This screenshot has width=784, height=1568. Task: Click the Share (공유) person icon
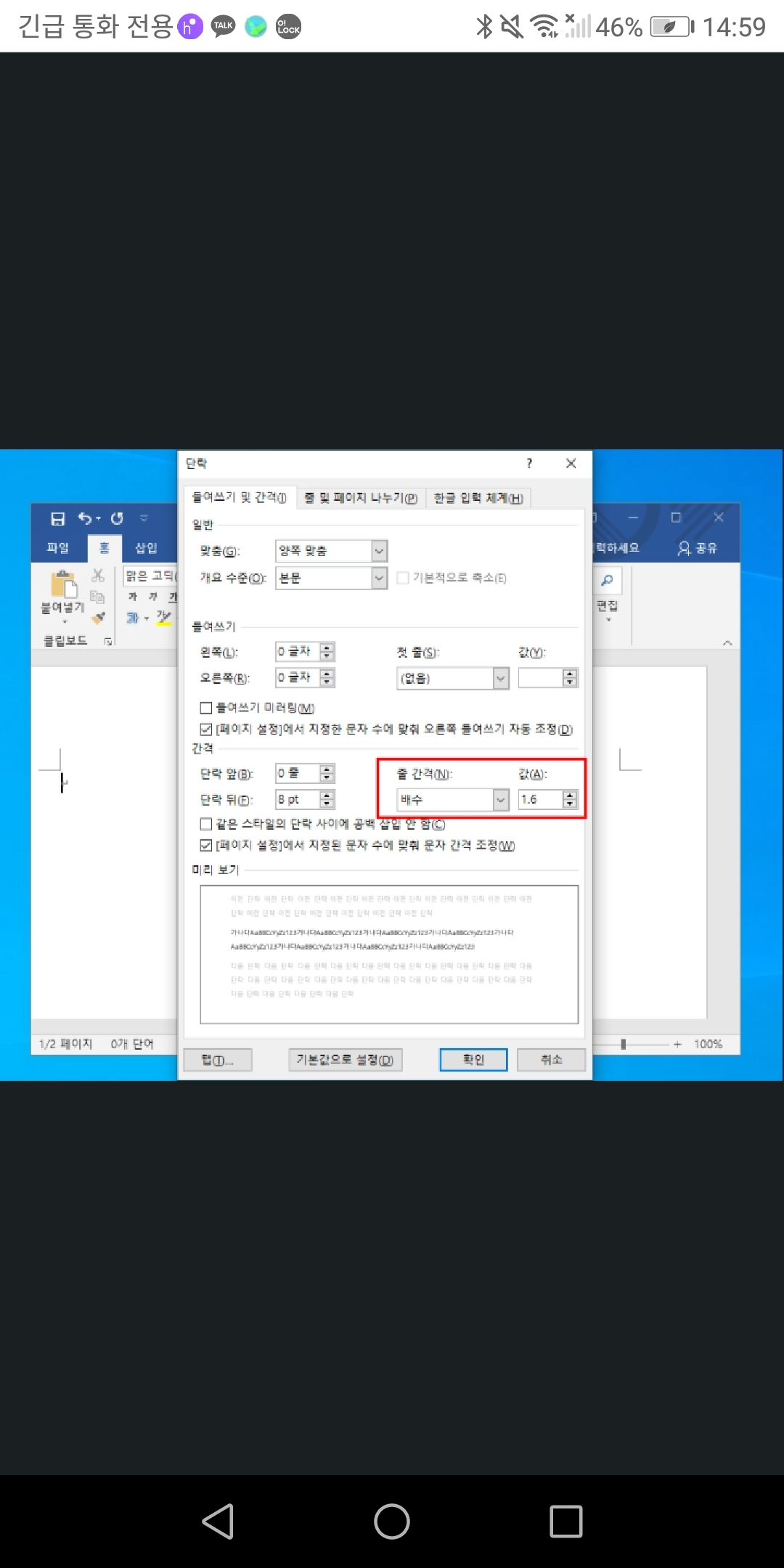pyautogui.click(x=684, y=548)
